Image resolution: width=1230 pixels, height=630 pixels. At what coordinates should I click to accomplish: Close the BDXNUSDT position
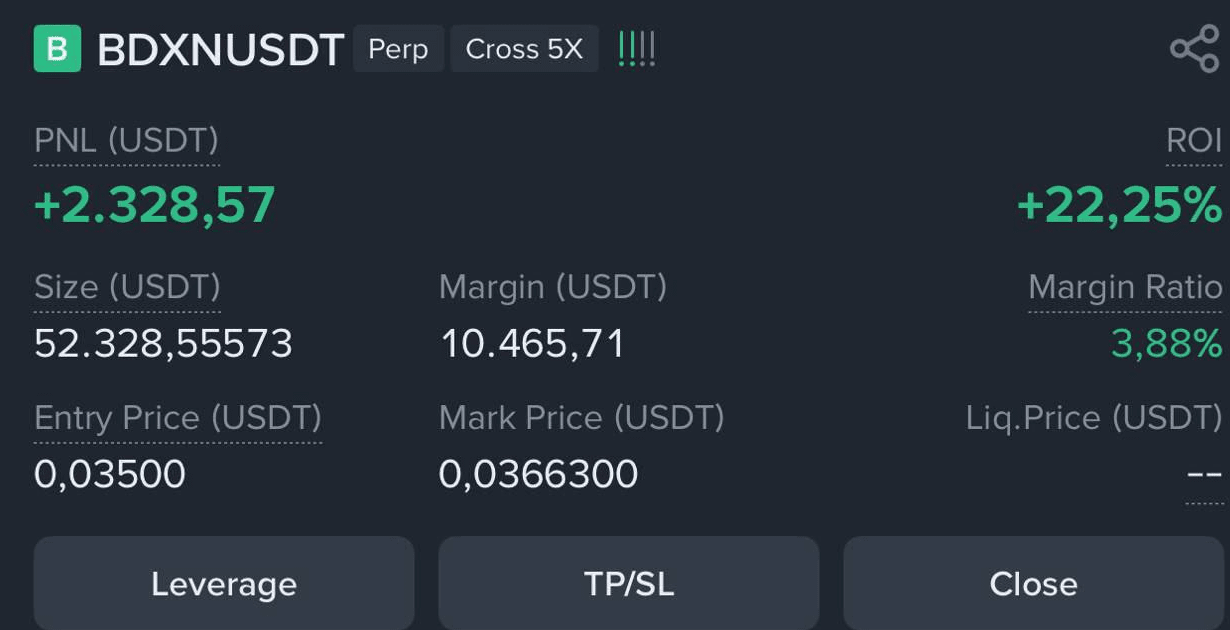pyautogui.click(x=1034, y=584)
